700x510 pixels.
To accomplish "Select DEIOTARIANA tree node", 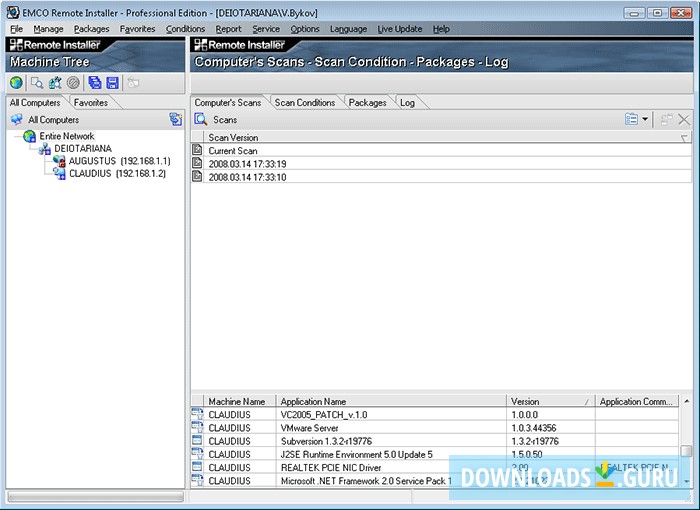I will point(83,149).
